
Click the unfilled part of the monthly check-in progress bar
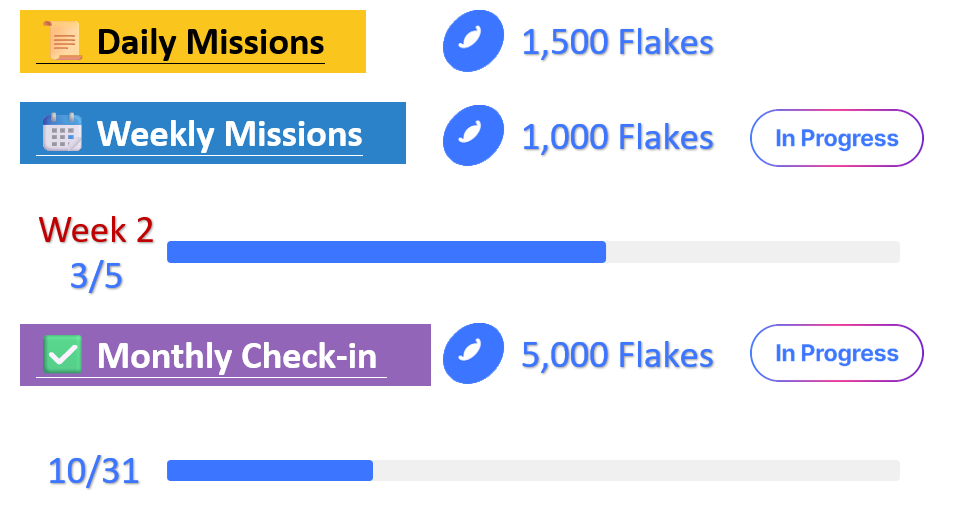pyautogui.click(x=636, y=470)
